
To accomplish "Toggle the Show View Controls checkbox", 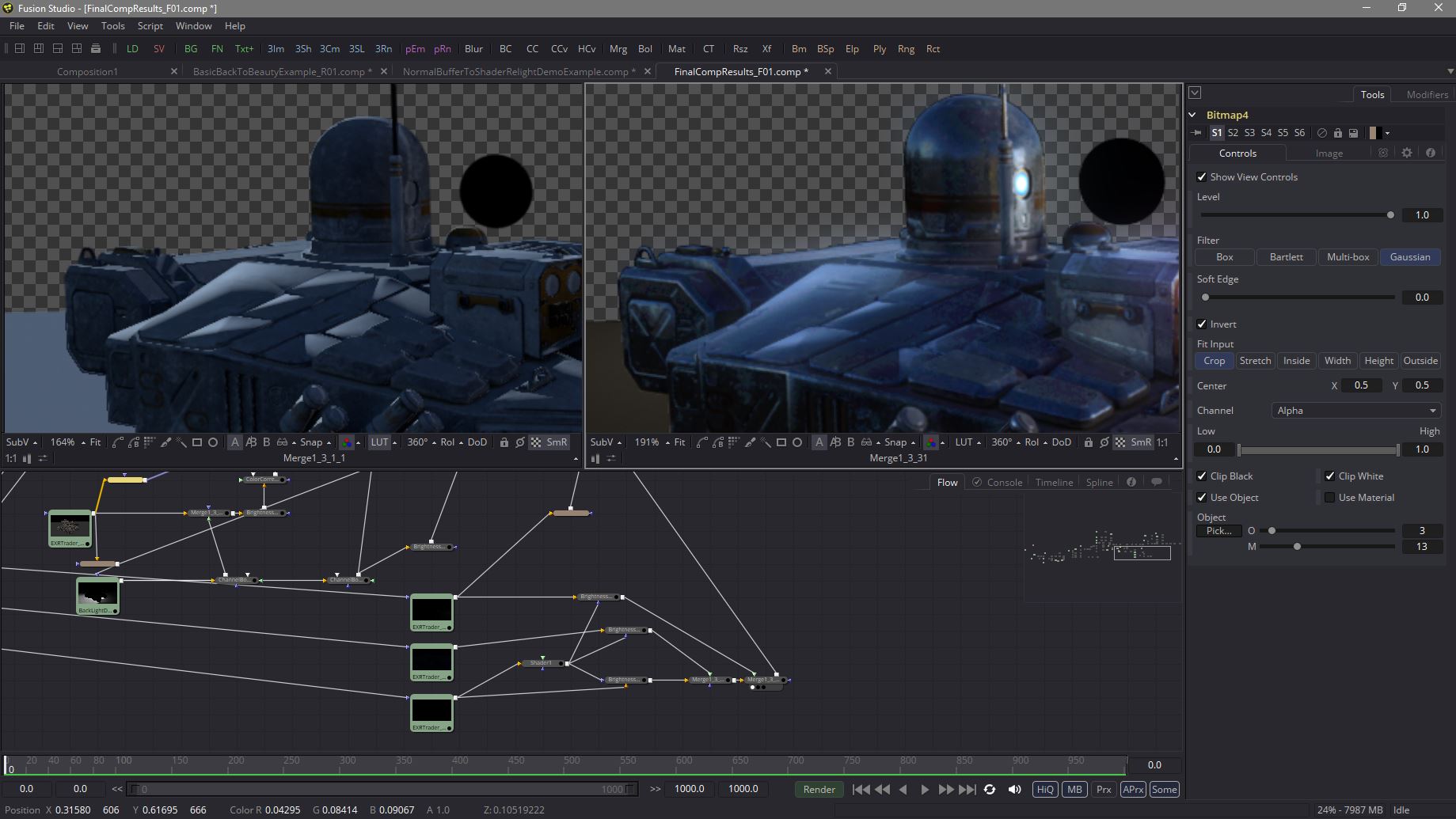I will tap(1202, 176).
